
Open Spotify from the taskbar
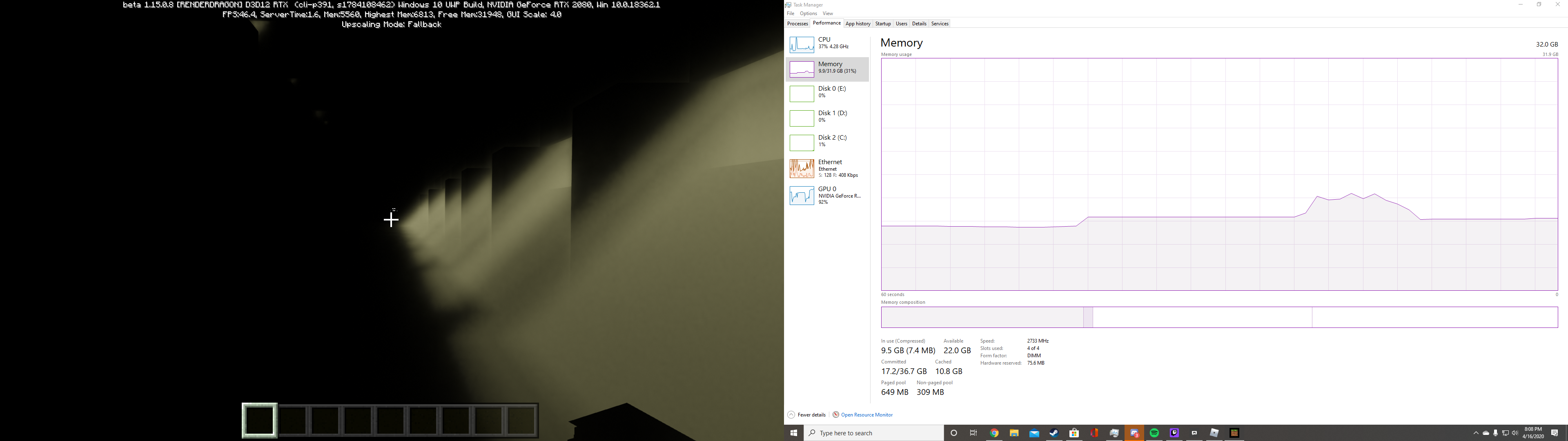point(1154,433)
